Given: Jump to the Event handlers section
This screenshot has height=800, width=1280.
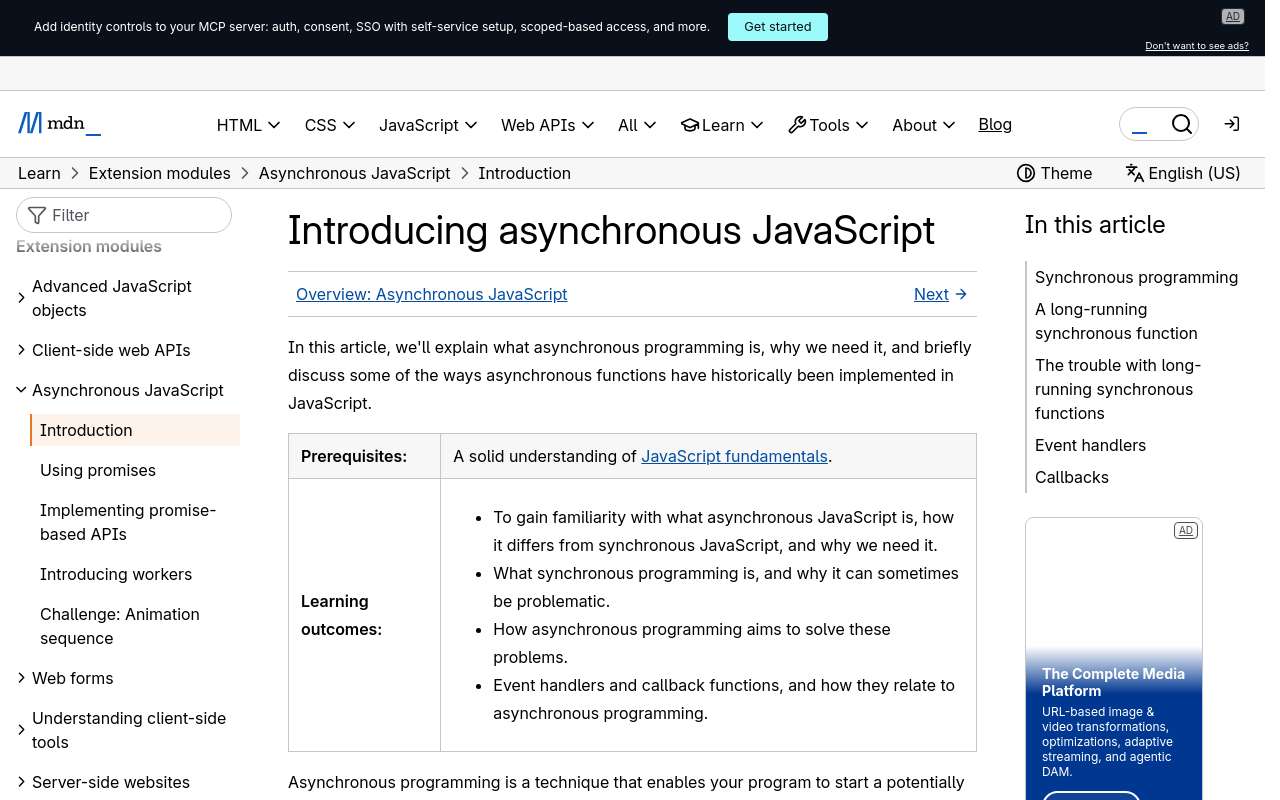Looking at the screenshot, I should [1090, 445].
